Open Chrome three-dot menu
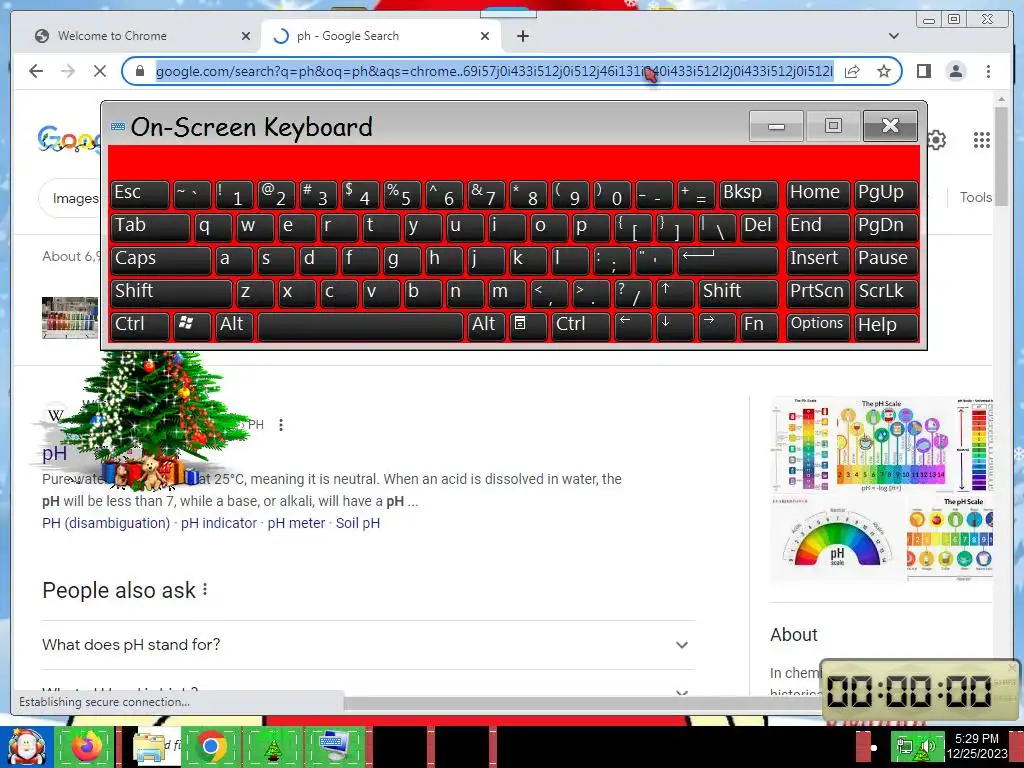 point(988,71)
